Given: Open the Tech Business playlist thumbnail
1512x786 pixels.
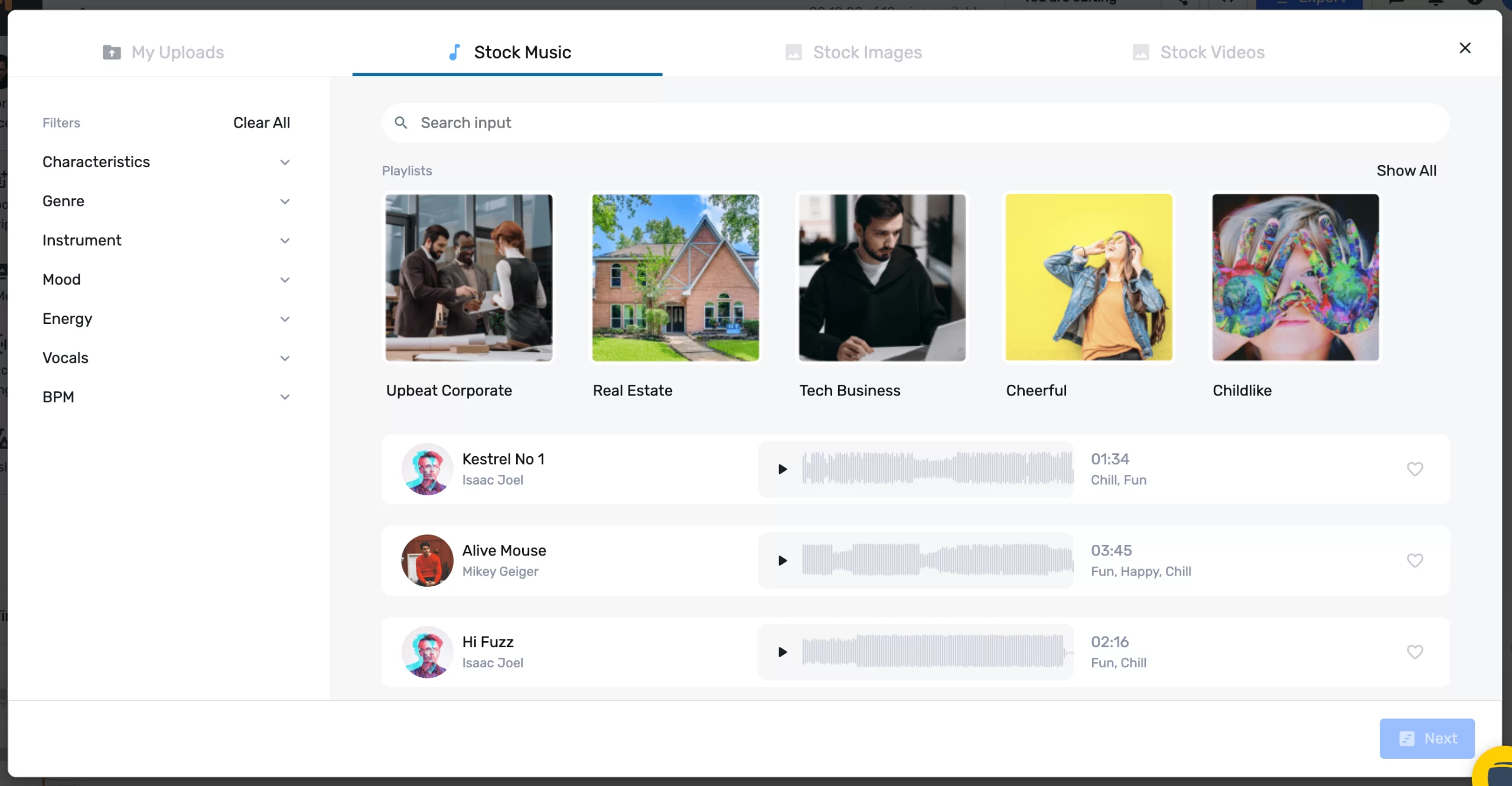Looking at the screenshot, I should coord(882,278).
